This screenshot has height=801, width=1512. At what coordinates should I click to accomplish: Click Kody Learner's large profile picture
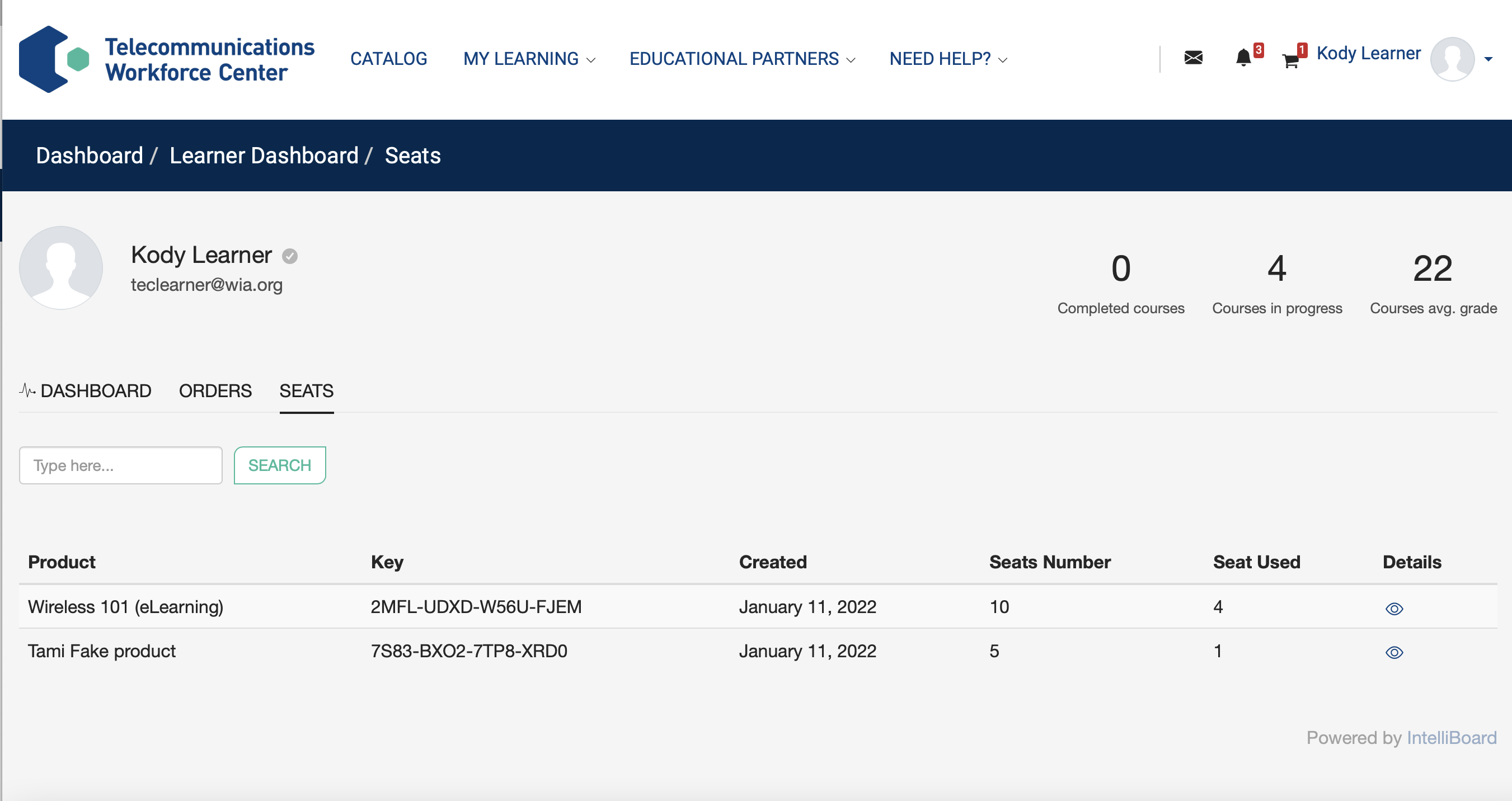point(61,268)
